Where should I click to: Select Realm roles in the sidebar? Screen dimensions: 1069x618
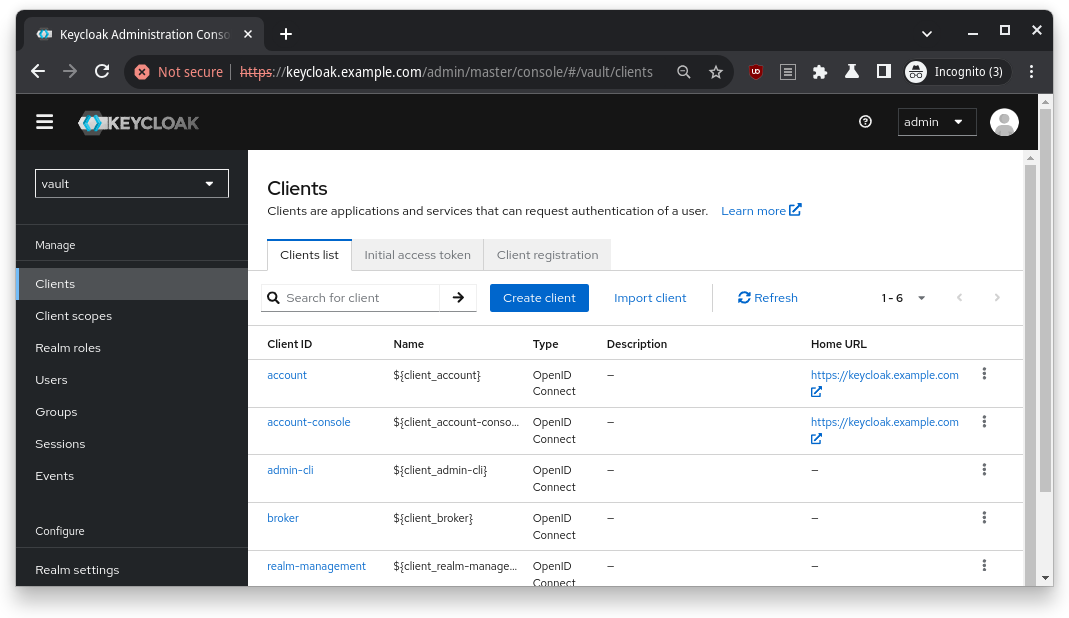click(x=132, y=348)
